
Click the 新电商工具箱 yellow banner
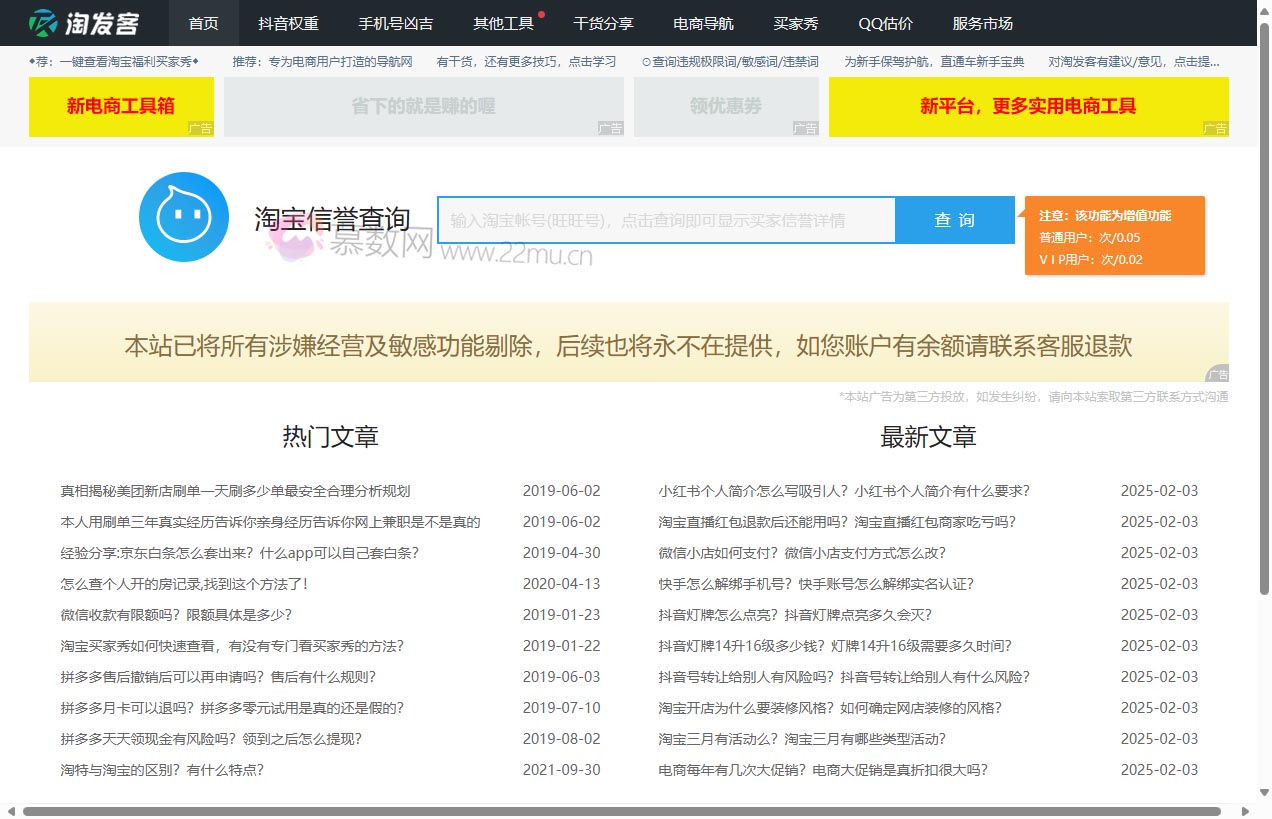tap(121, 107)
